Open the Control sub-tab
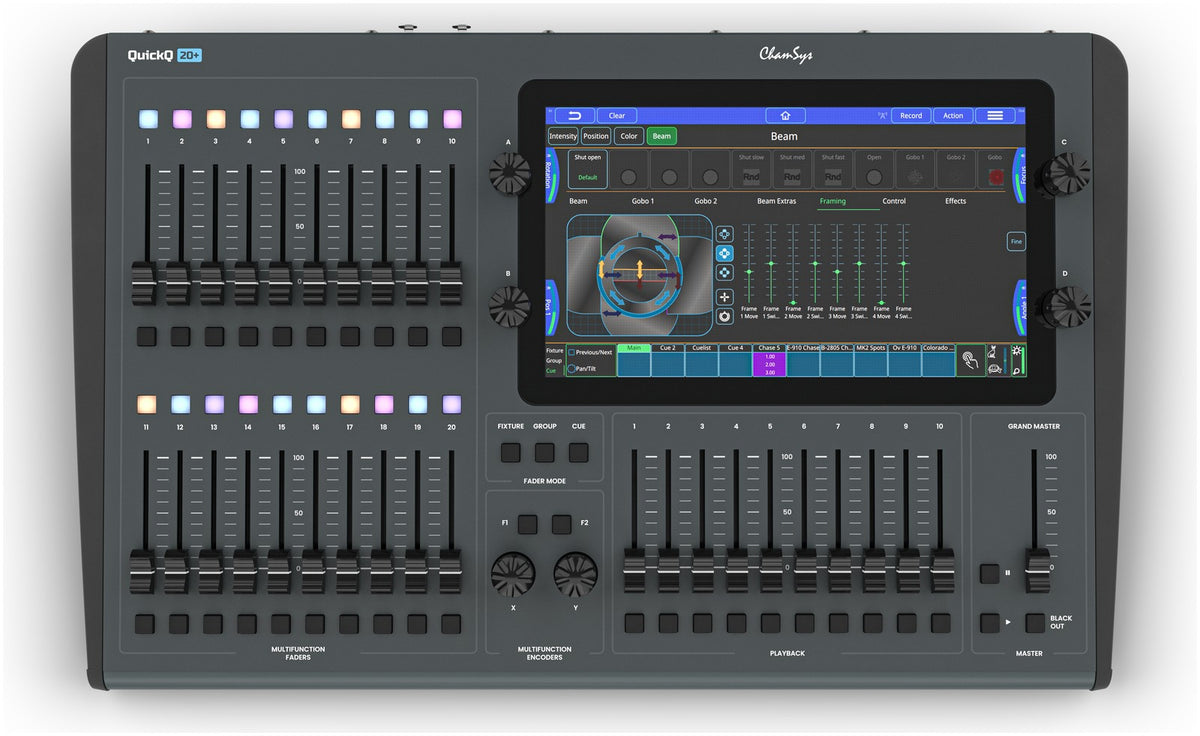Screen dimensions: 1200x736 tap(894, 201)
